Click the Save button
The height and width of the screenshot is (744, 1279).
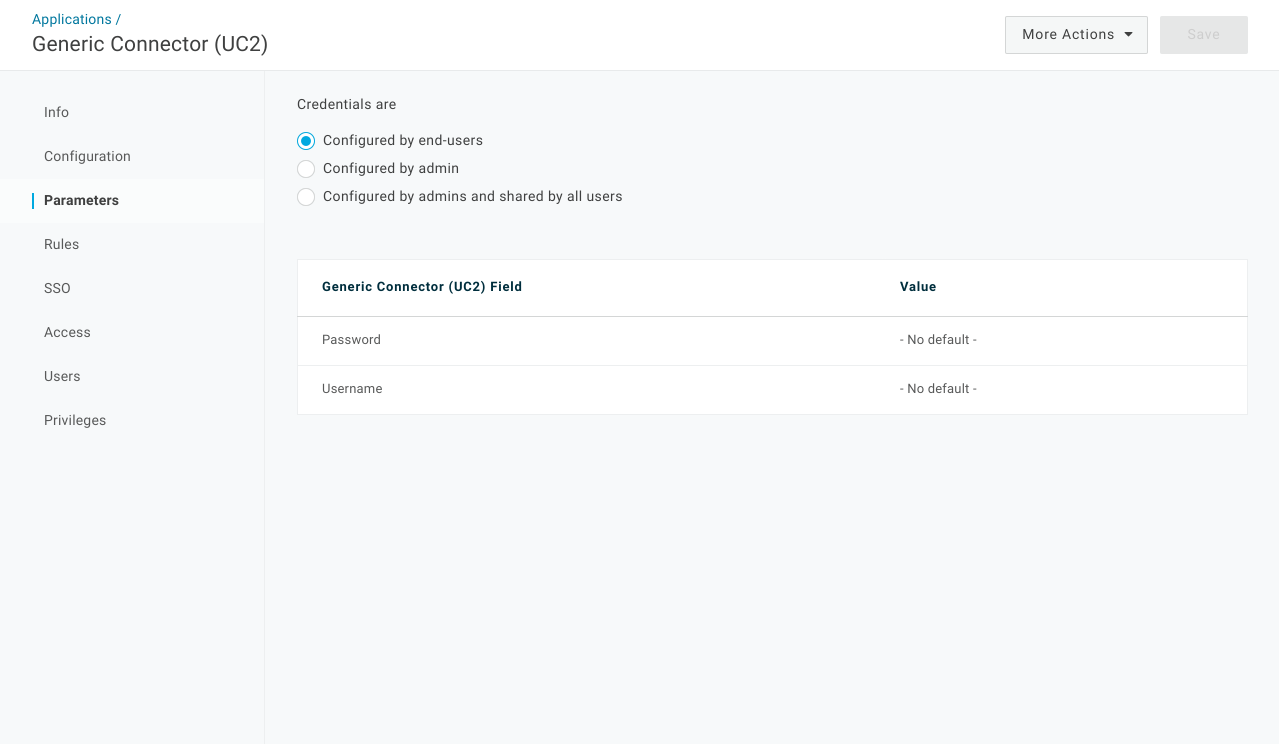[x=1203, y=35]
